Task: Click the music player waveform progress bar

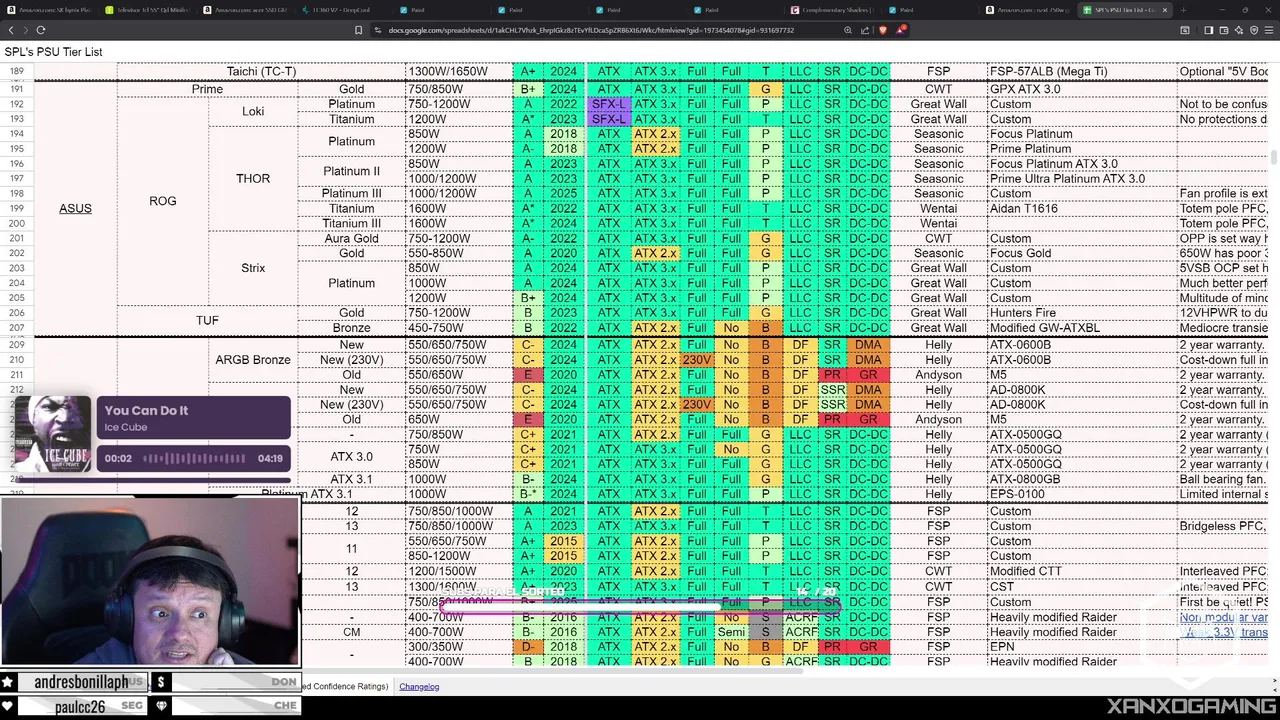Action: (x=194, y=459)
